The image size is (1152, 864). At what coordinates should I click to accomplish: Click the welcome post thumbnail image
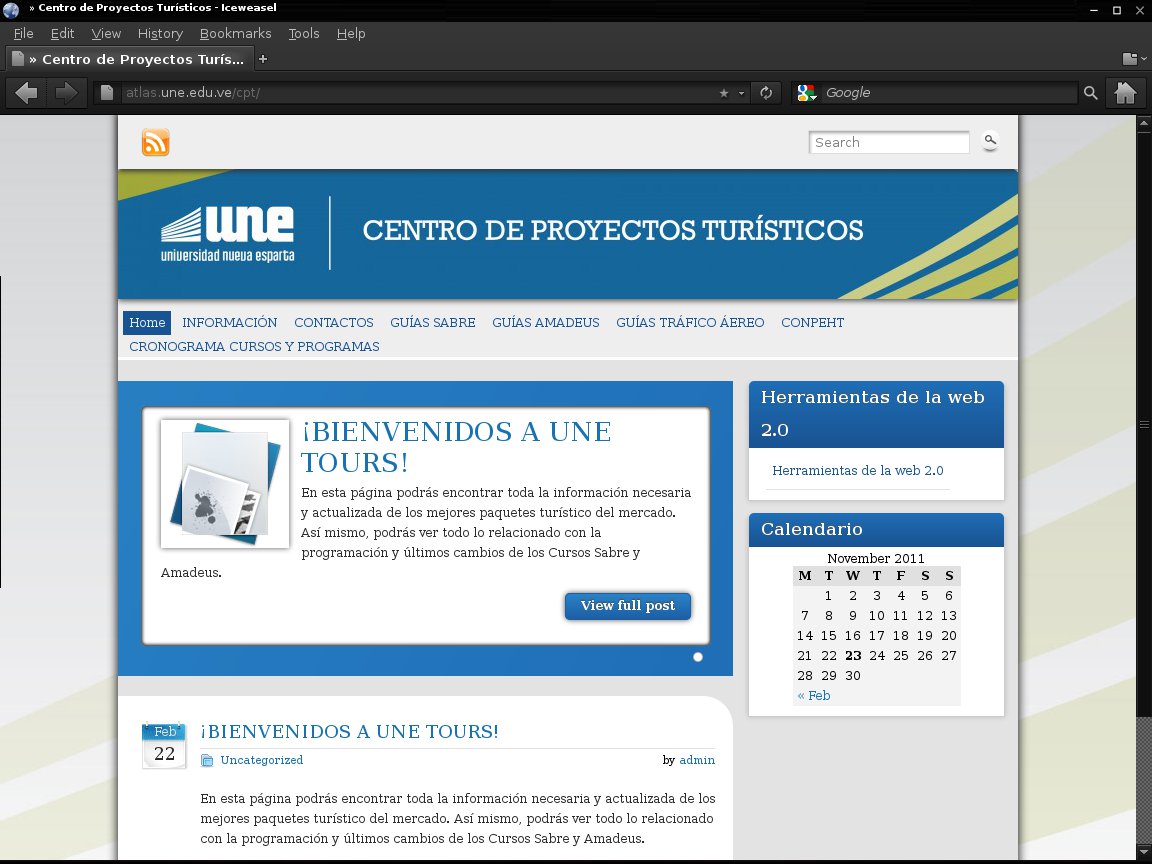coord(225,483)
